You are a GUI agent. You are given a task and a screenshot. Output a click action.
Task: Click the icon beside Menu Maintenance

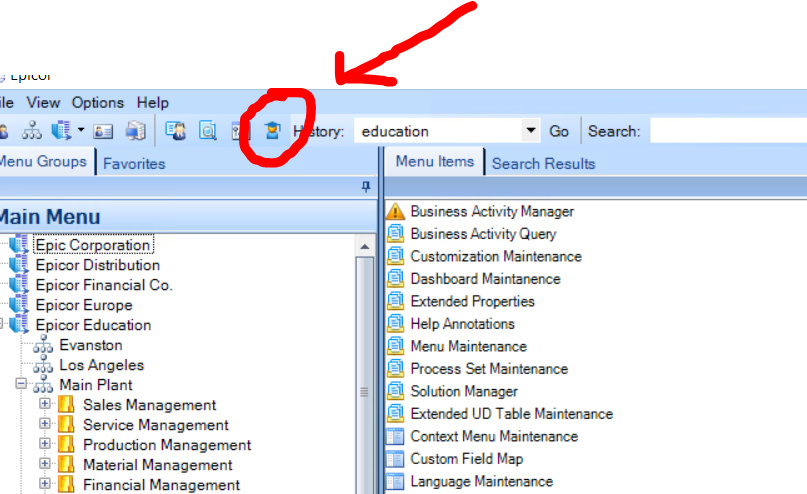[395, 346]
